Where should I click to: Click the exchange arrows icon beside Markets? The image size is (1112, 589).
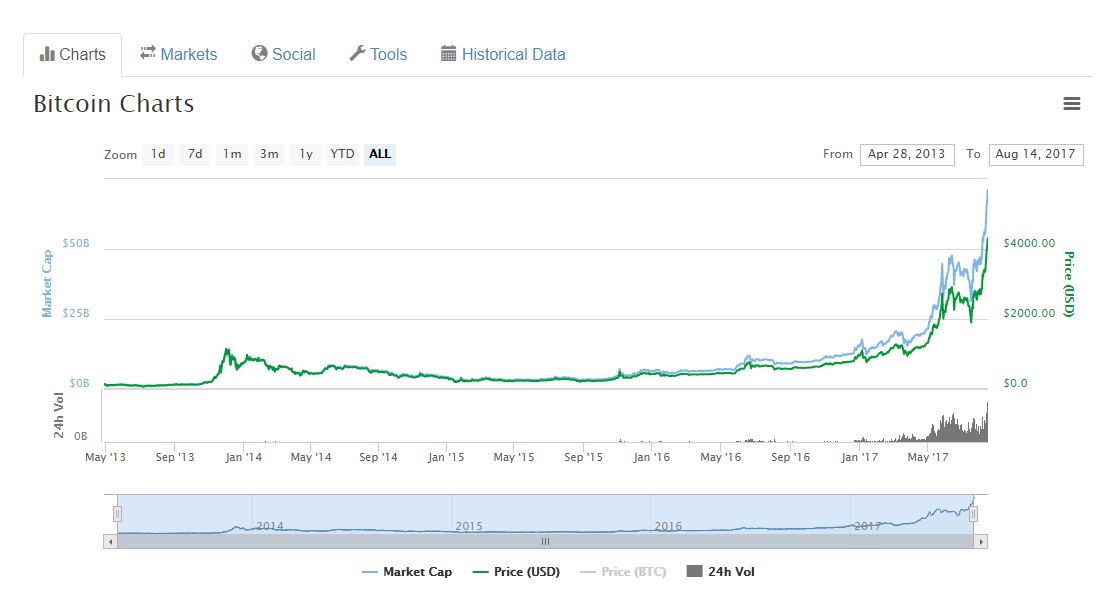[x=148, y=53]
